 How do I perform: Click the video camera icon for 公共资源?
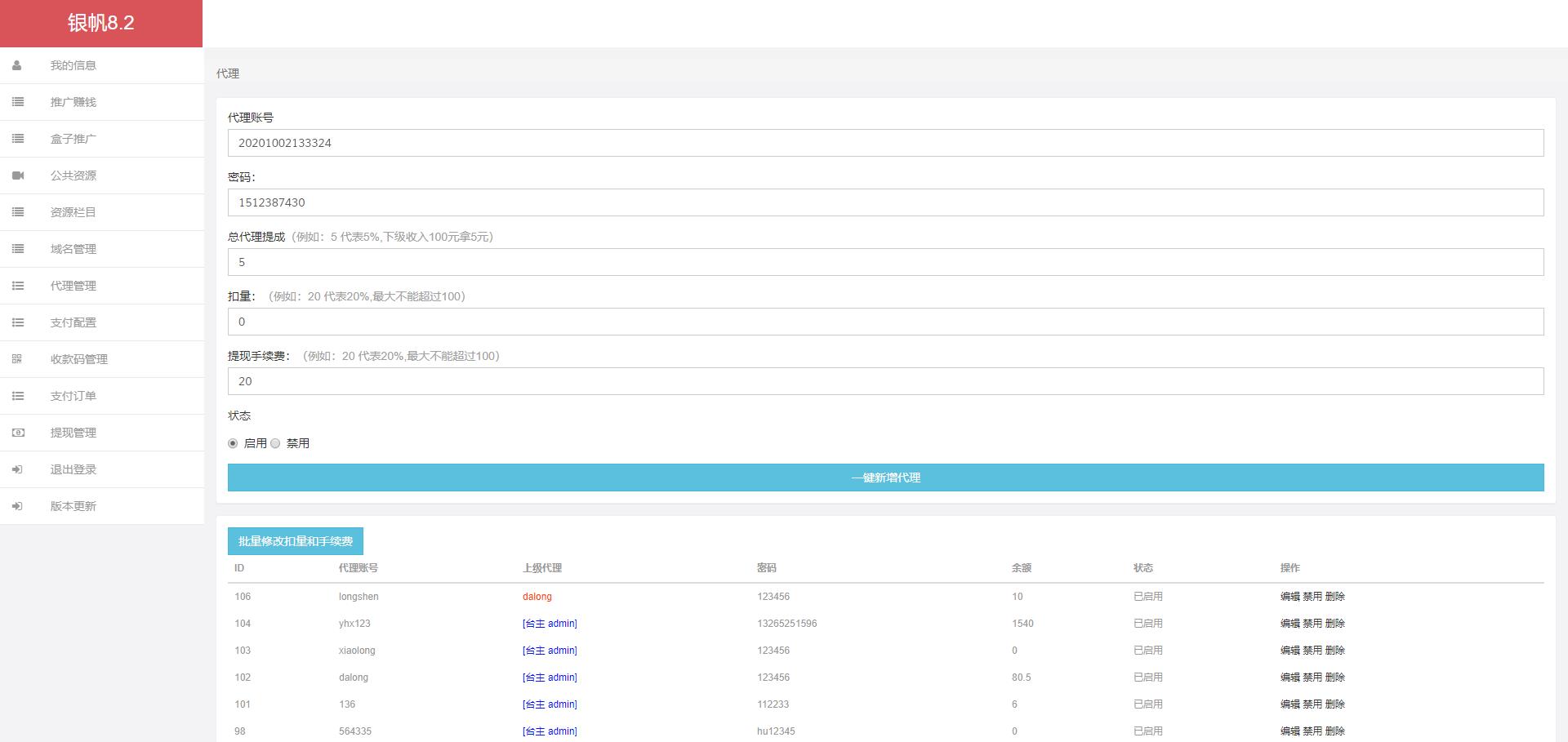pos(18,176)
